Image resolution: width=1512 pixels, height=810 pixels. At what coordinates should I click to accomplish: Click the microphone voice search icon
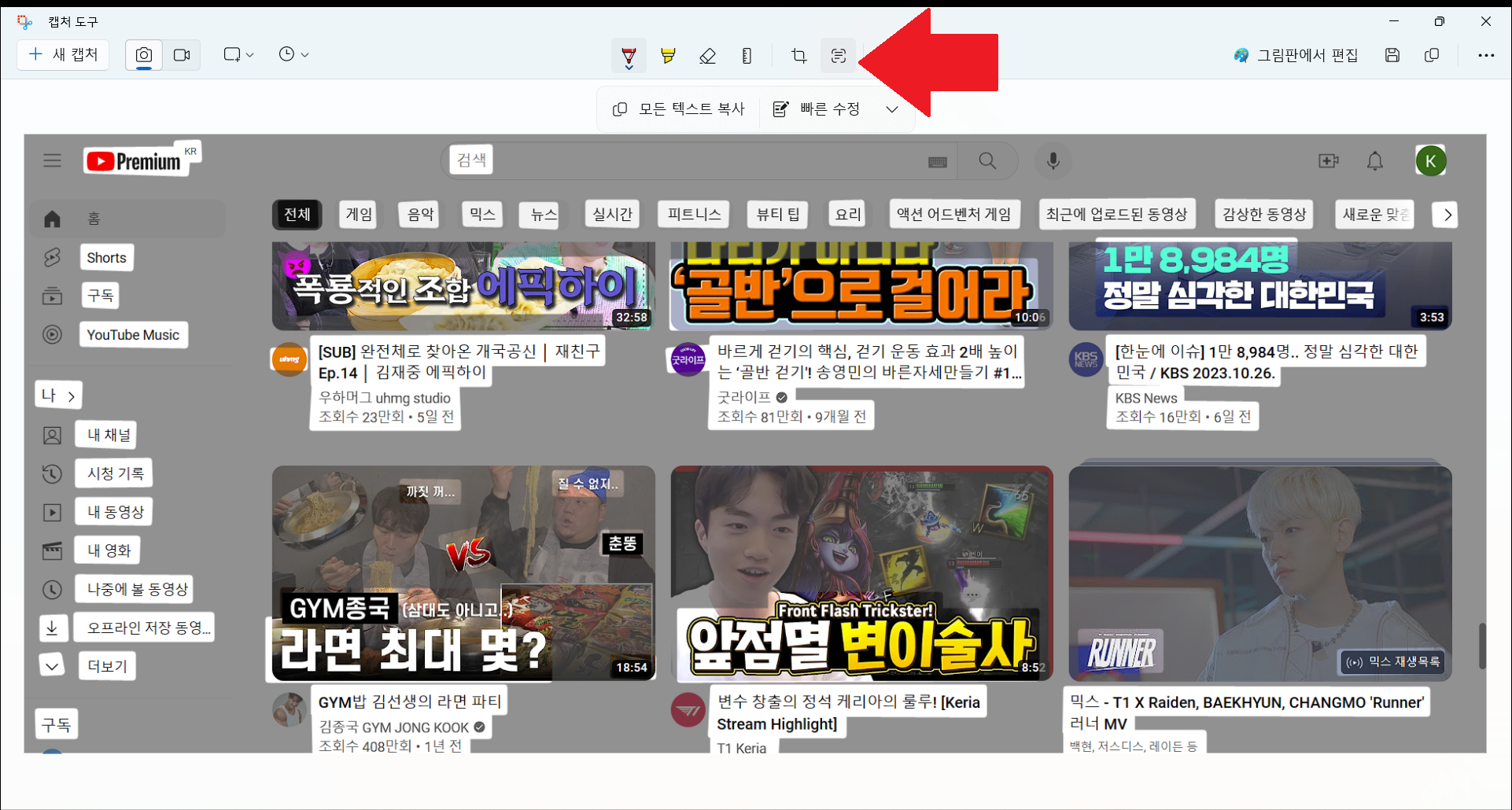pos(1053,161)
